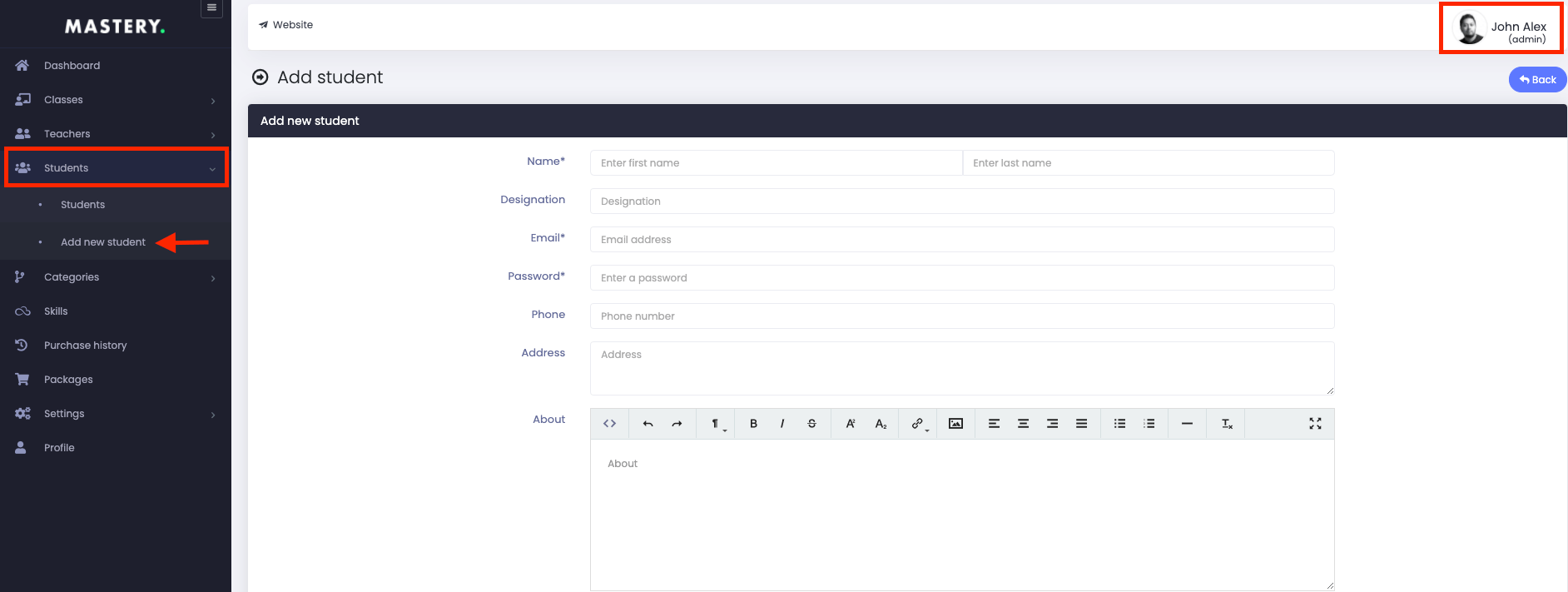
Task: Open the insert link dropdown
Action: tap(918, 424)
